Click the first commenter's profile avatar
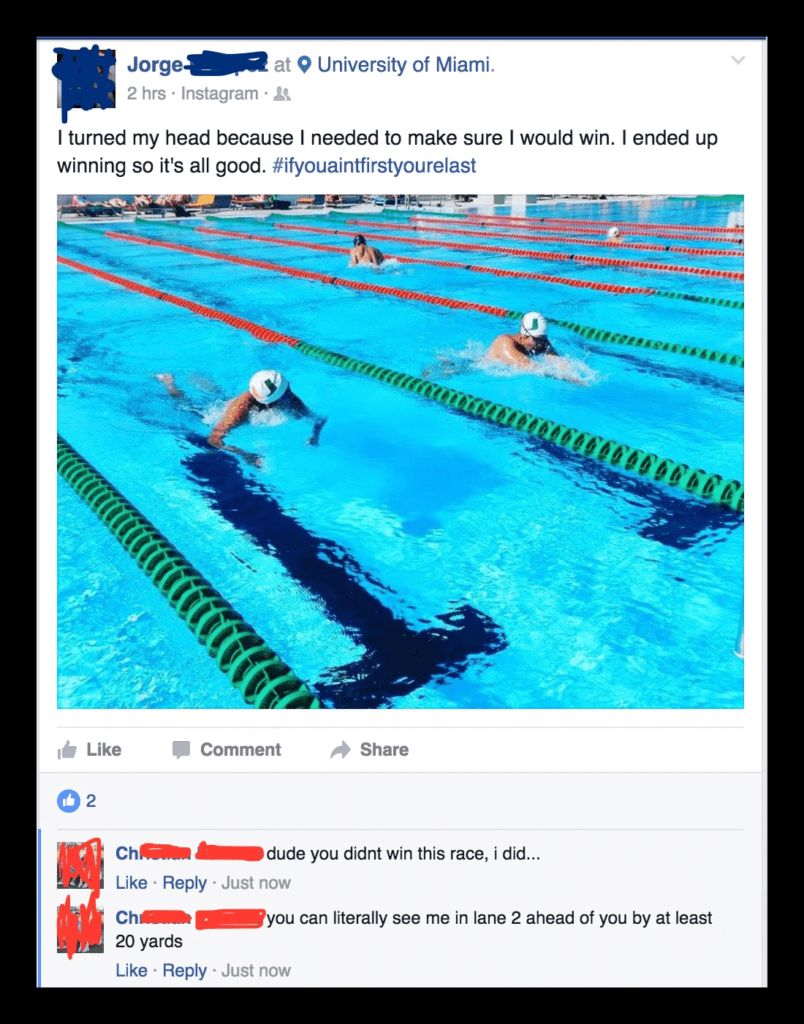Image resolution: width=804 pixels, height=1024 pixels. 80,865
